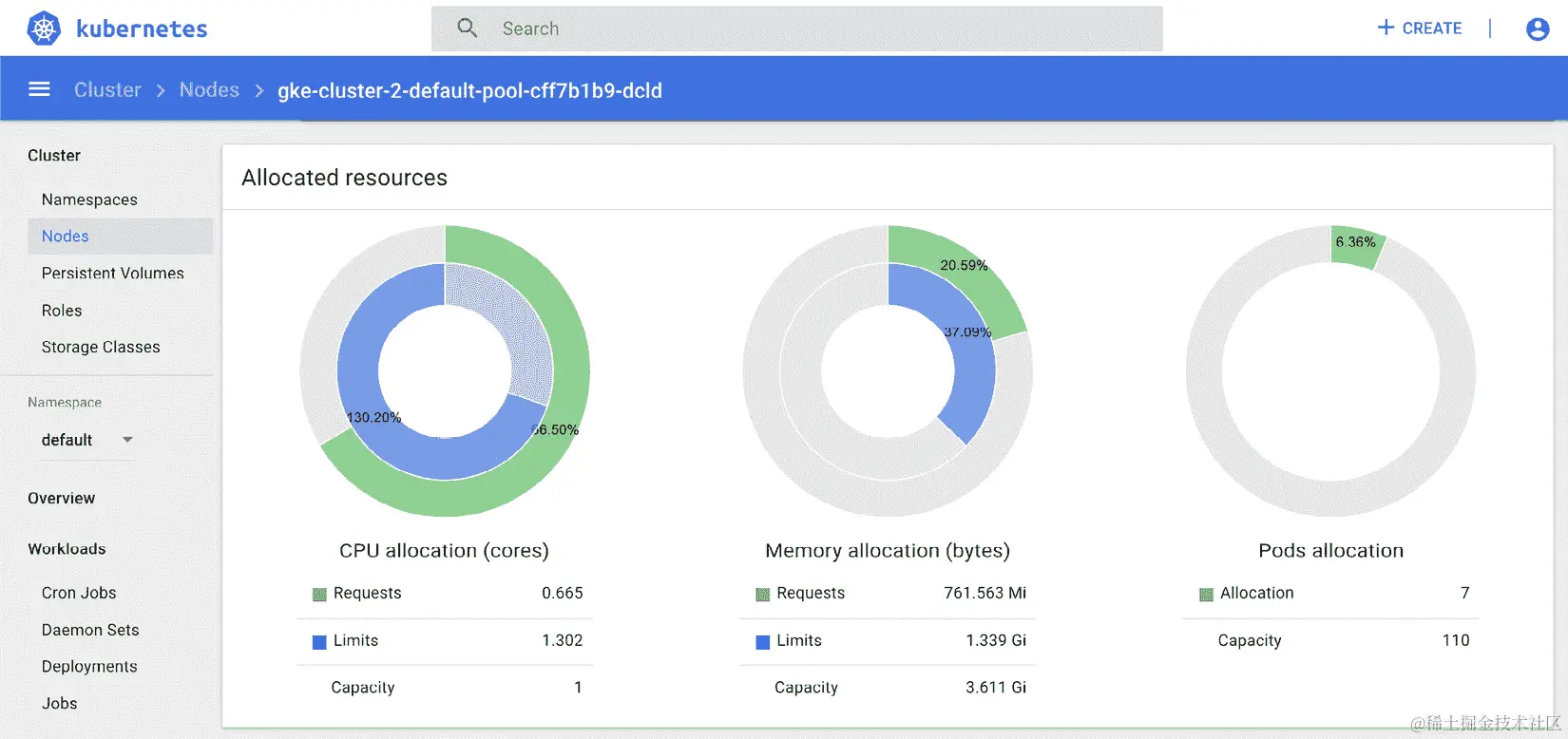The height and width of the screenshot is (739, 1568).
Task: Click CPU Limits value 1.302
Action: [x=563, y=640]
